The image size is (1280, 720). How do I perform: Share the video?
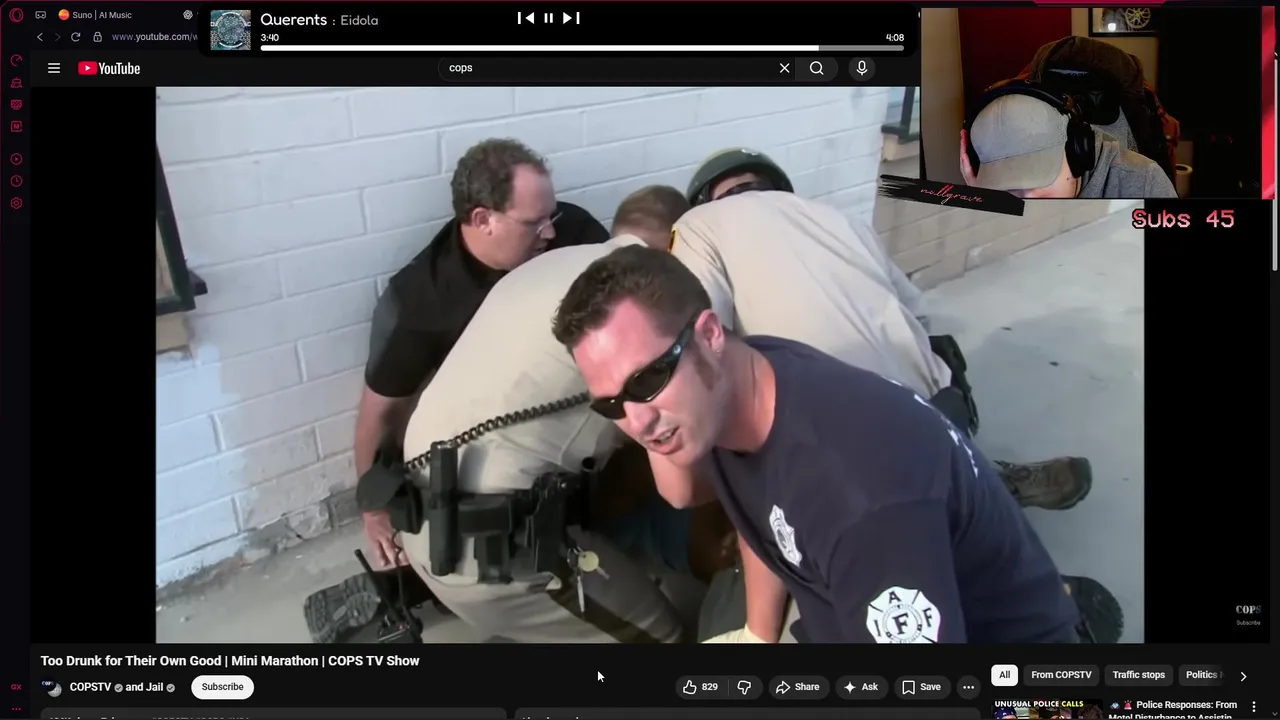(797, 687)
